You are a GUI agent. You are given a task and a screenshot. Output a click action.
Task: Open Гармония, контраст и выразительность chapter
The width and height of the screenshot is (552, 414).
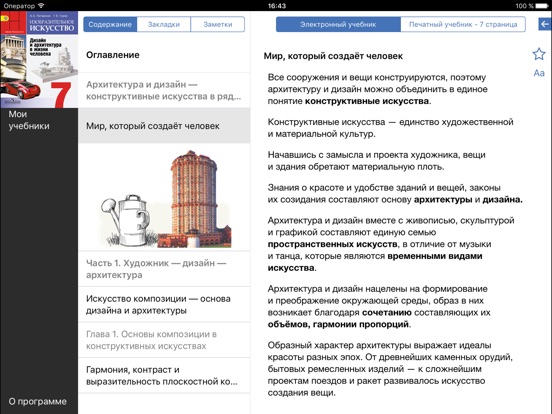coord(164,376)
